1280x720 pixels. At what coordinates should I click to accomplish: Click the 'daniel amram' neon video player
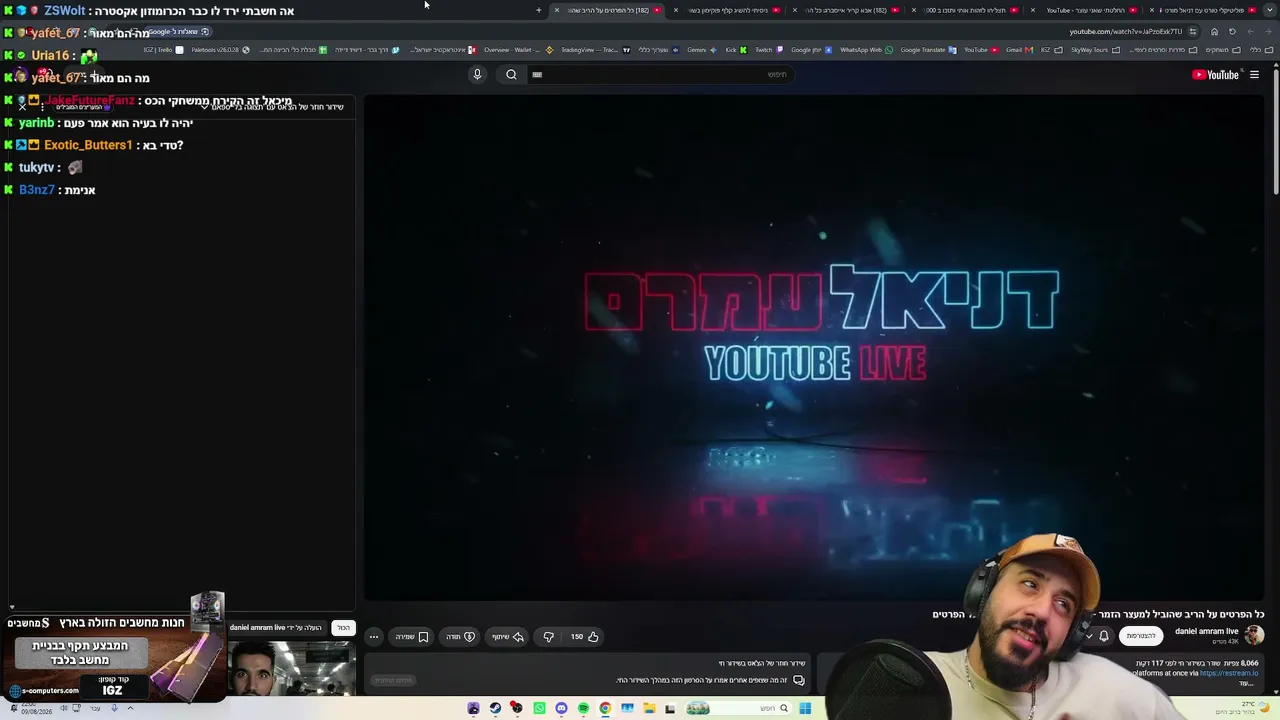click(x=814, y=346)
